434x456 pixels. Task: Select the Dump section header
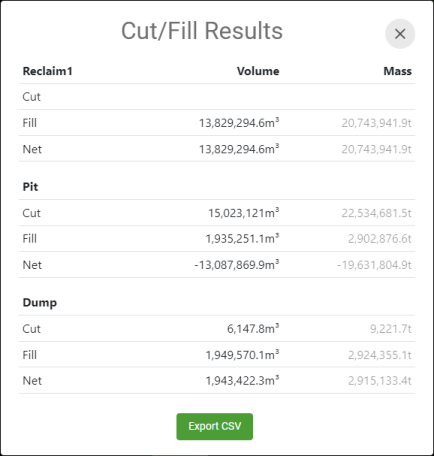pyautogui.click(x=40, y=303)
